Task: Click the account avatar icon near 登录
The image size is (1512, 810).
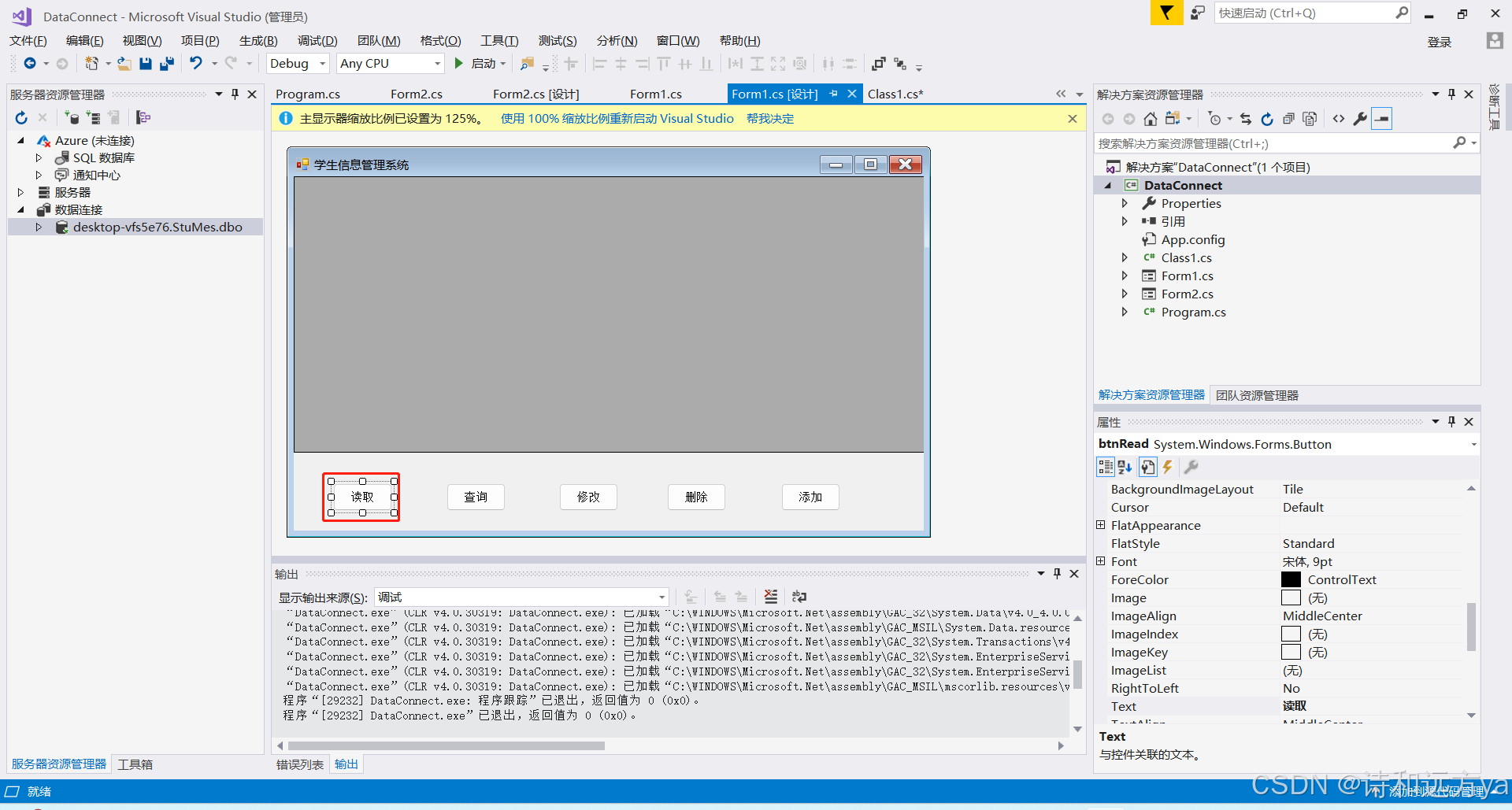Action: [1495, 41]
